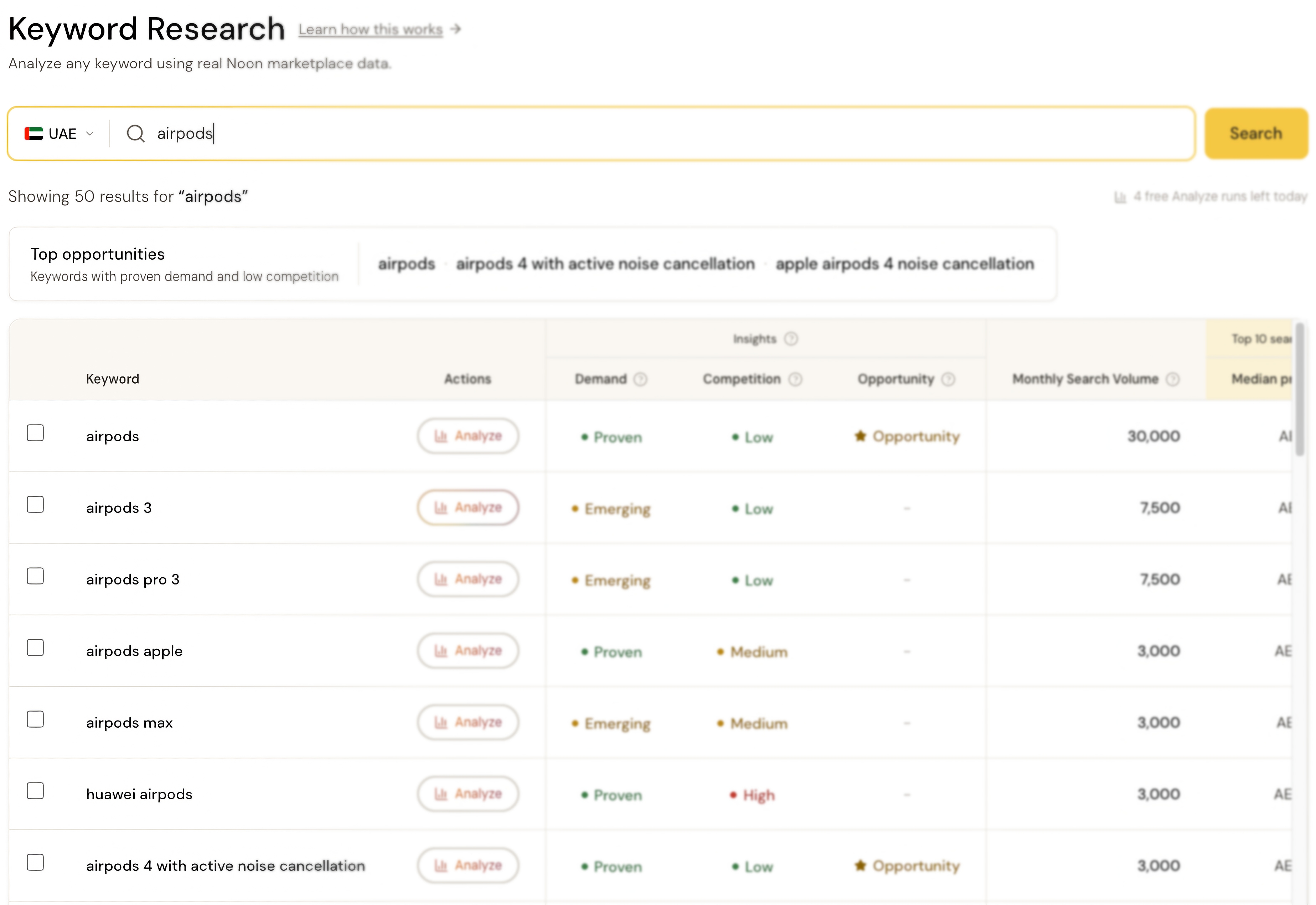Analyze the airpods 3 keyword
Screen dimensions: 1316x905
point(468,508)
